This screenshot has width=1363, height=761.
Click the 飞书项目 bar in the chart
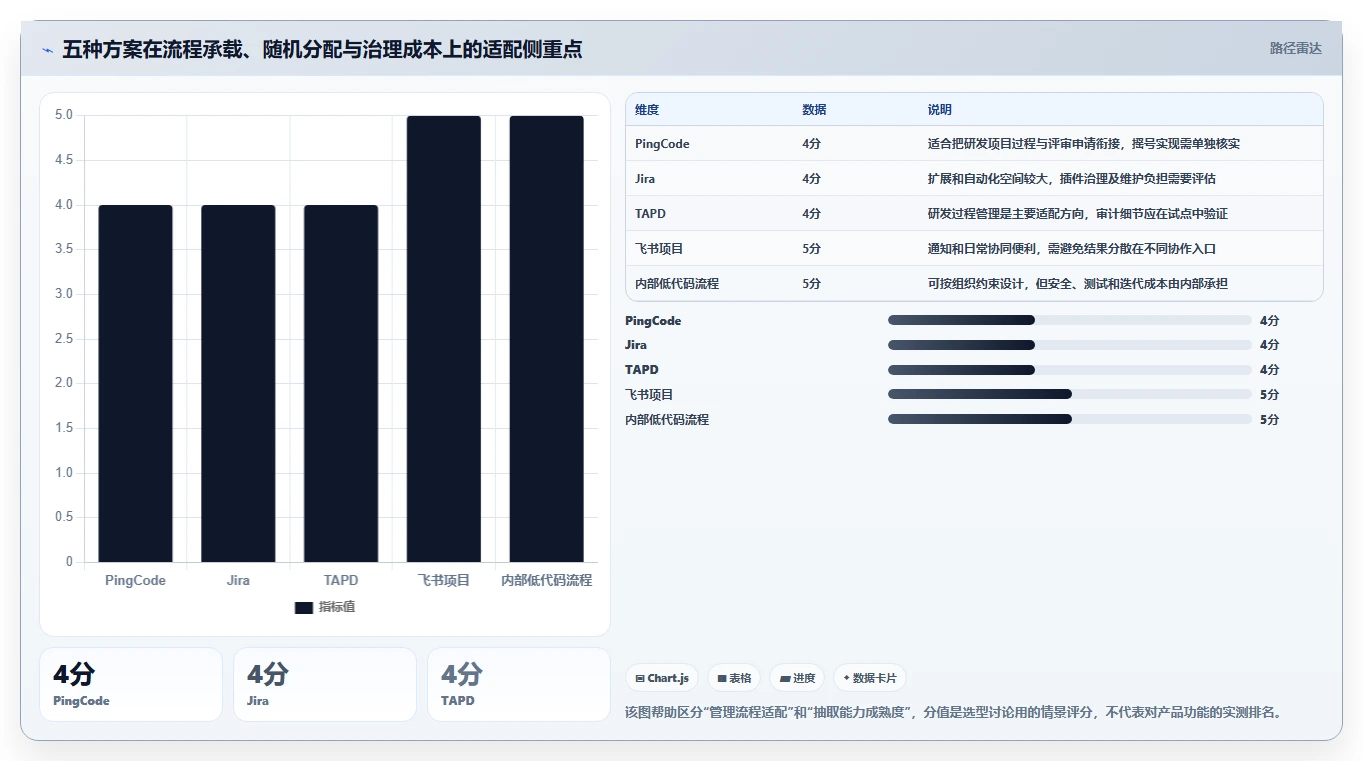pos(444,339)
